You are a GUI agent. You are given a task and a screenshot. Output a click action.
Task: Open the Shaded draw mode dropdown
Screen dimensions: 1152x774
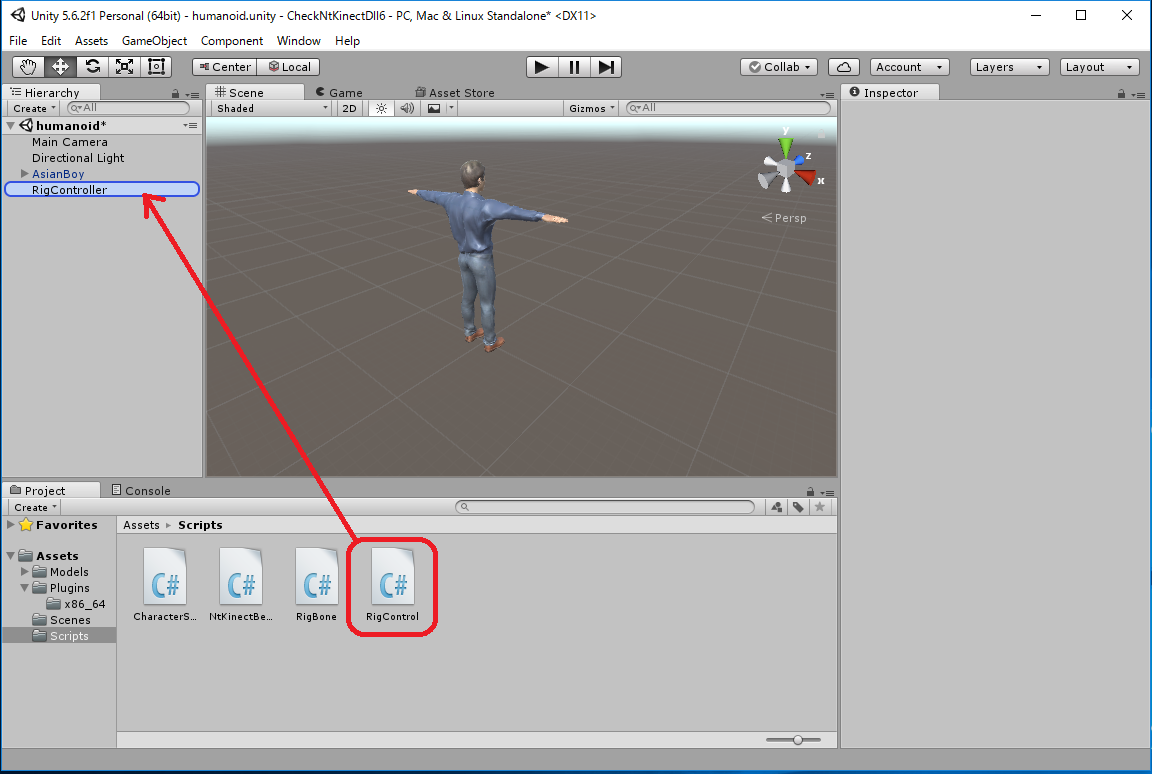tap(271, 108)
